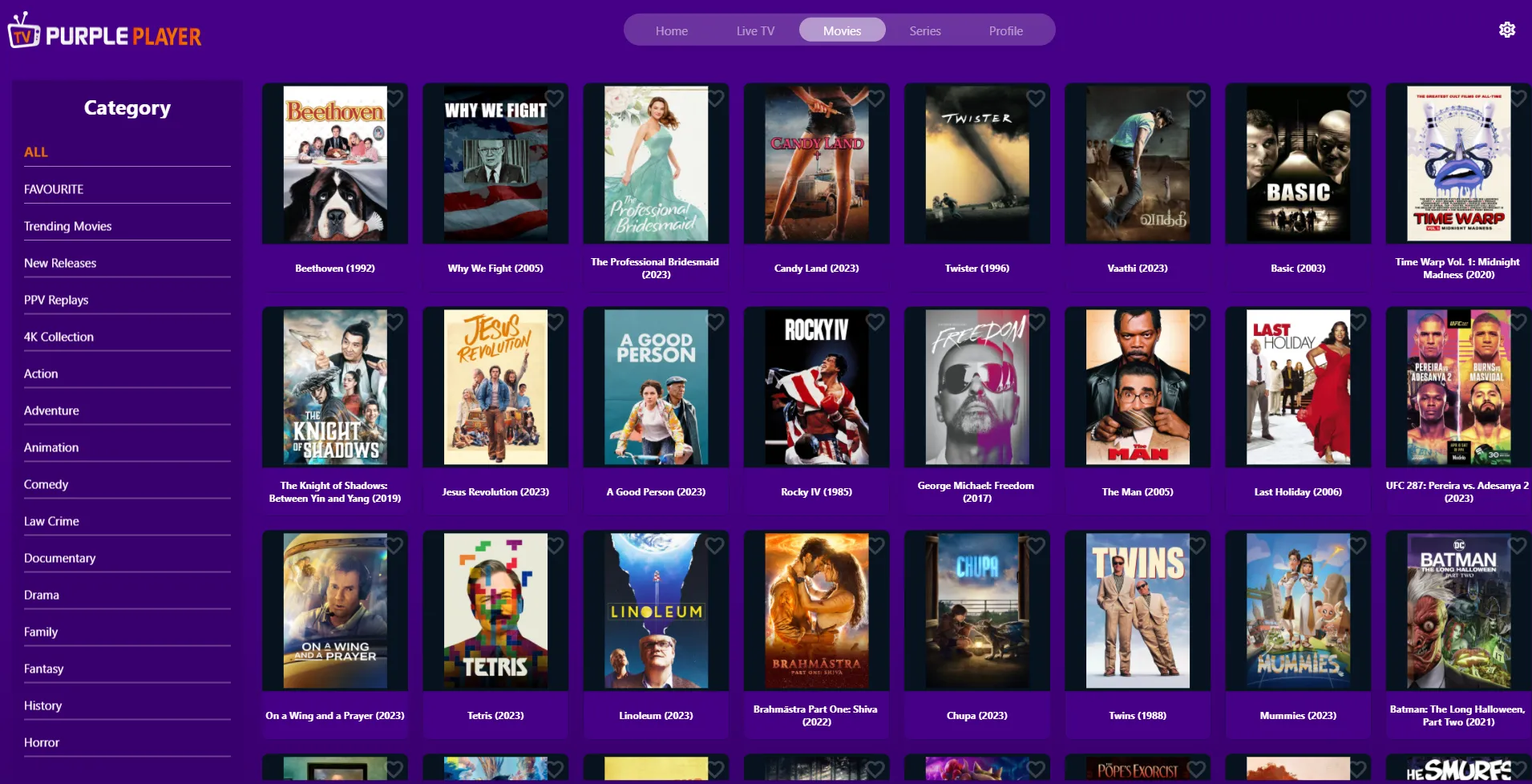Toggle heart on The Professional Bridesmaid
Viewport: 1532px width, 784px height.
(715, 98)
